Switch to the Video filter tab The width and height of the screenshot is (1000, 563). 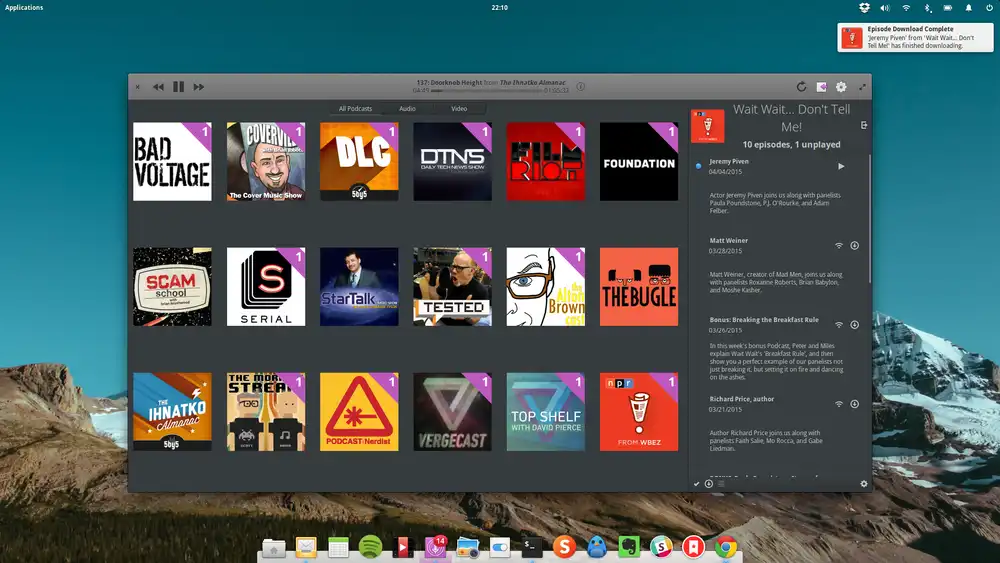(459, 108)
